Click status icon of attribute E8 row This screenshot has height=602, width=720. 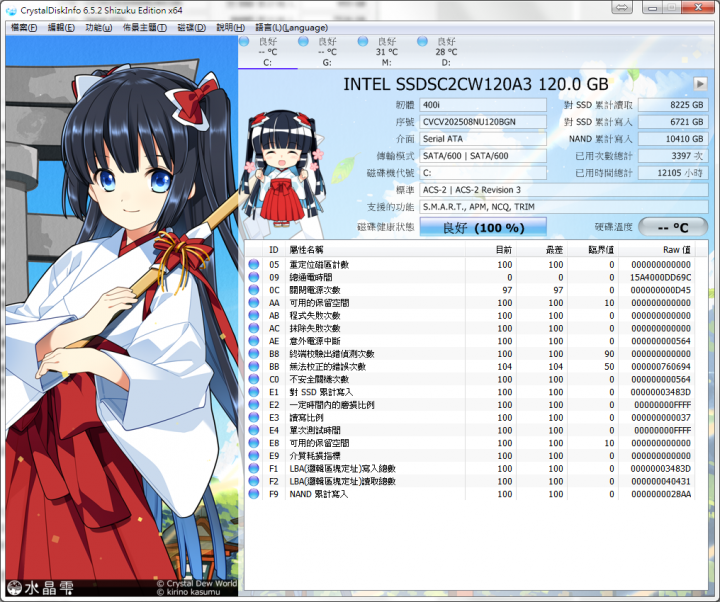point(253,443)
